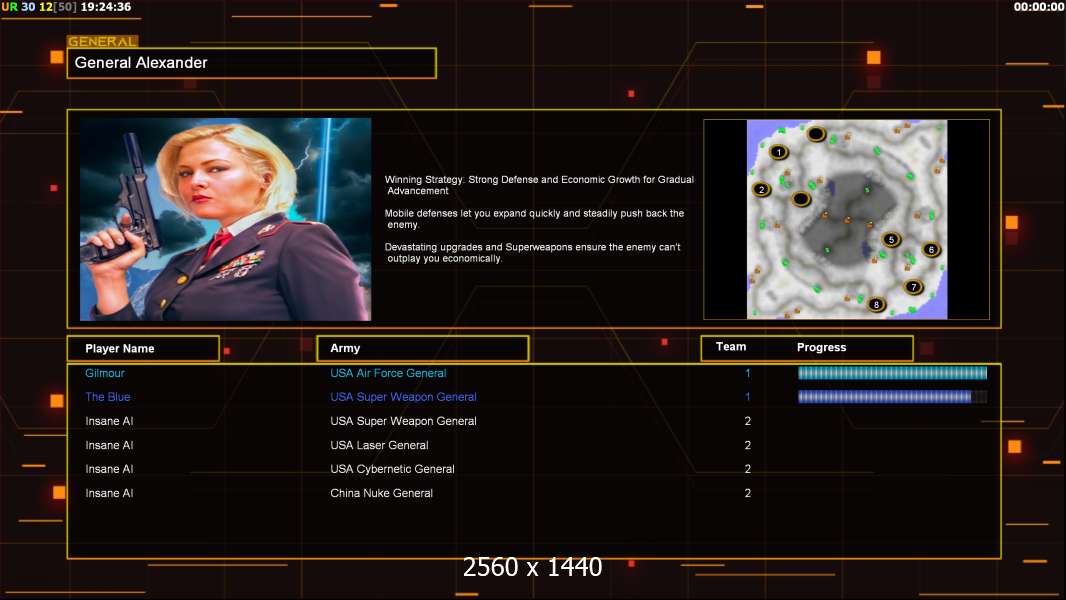Image resolution: width=1066 pixels, height=600 pixels.
Task: Click USA Cybernetic General army entry
Action: [x=392, y=469]
